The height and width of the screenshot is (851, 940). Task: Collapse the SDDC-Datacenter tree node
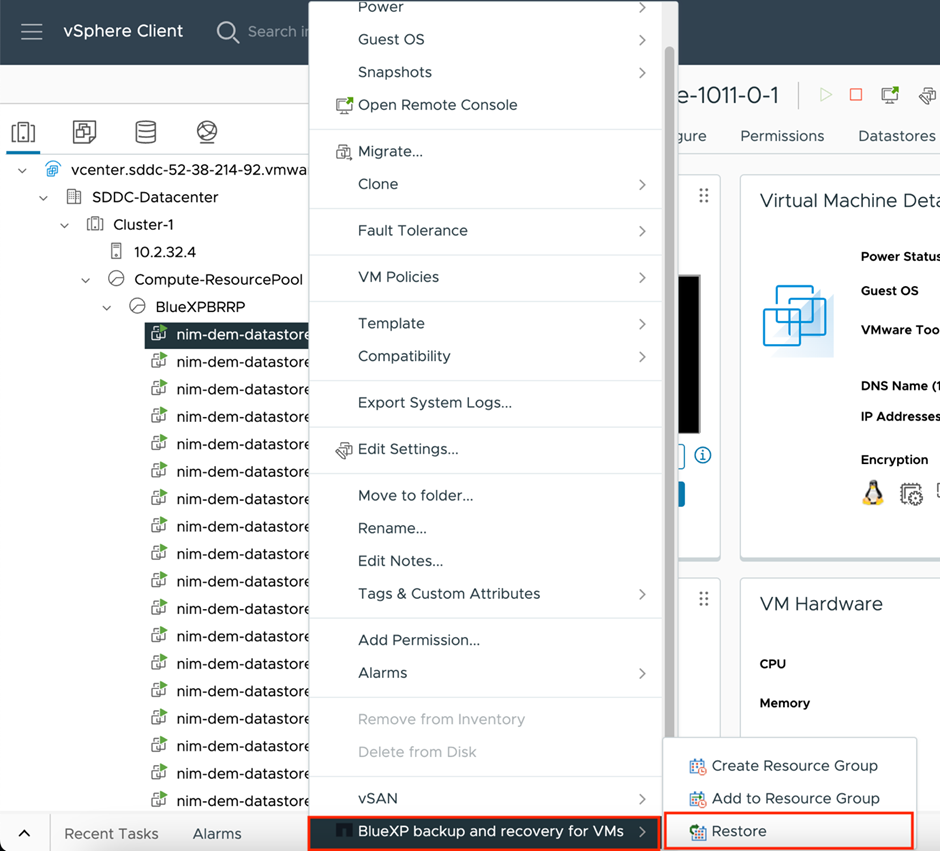tap(43, 198)
